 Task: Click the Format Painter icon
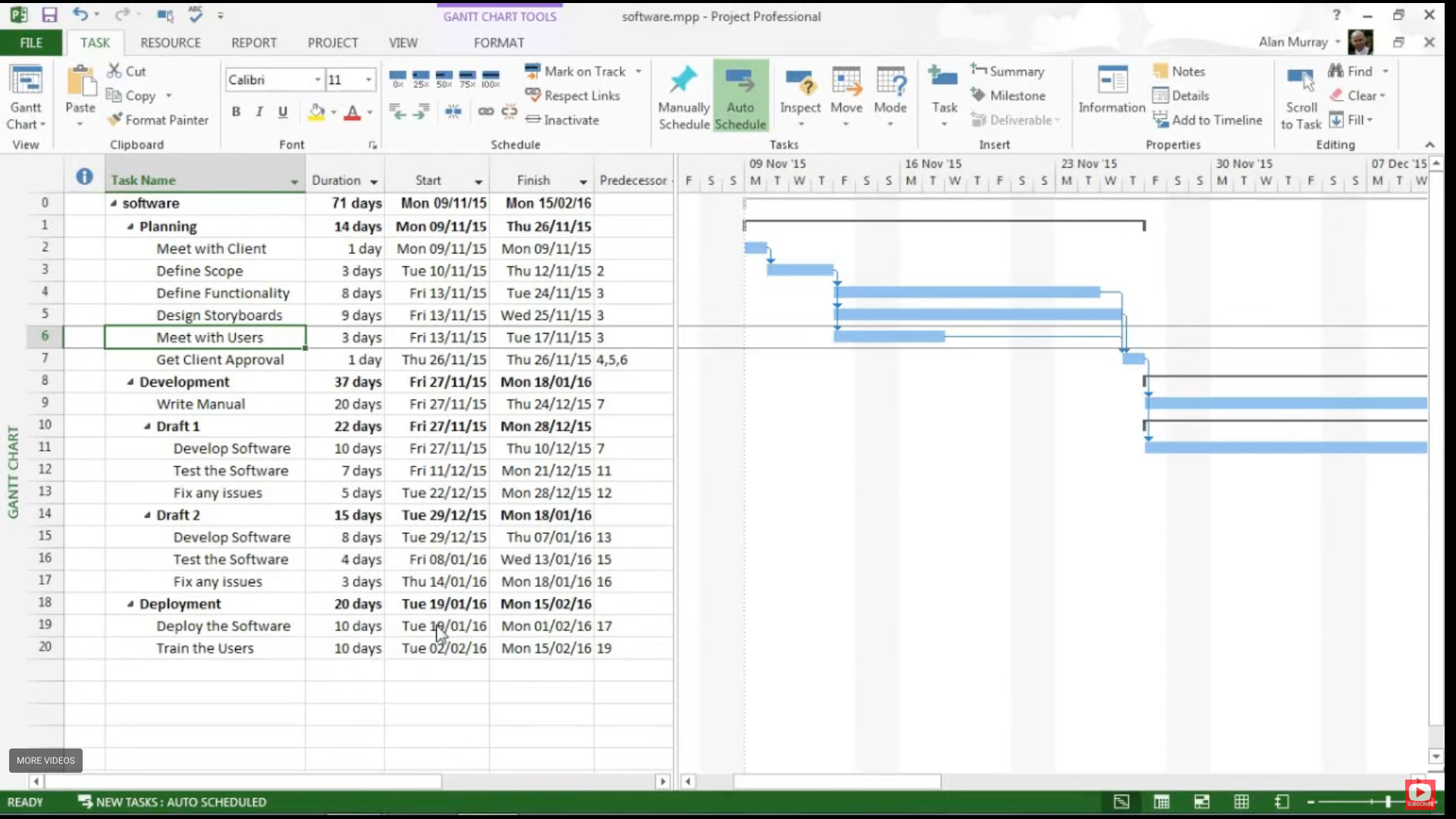point(115,120)
